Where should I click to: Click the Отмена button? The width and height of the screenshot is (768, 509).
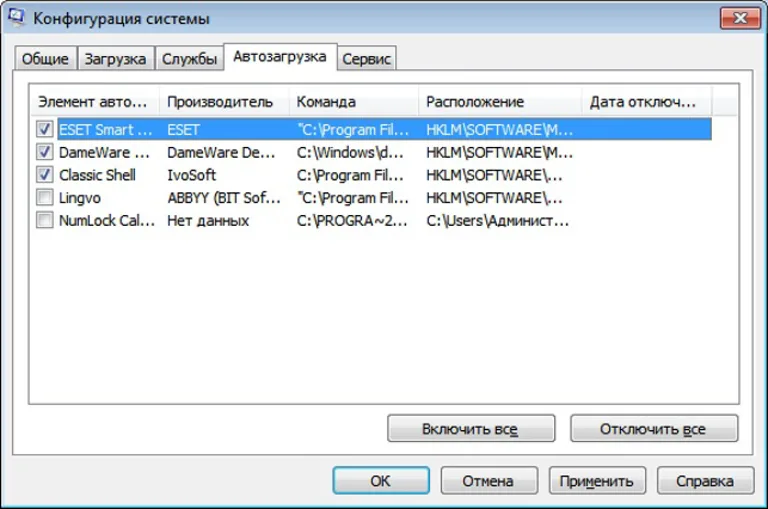tap(488, 481)
